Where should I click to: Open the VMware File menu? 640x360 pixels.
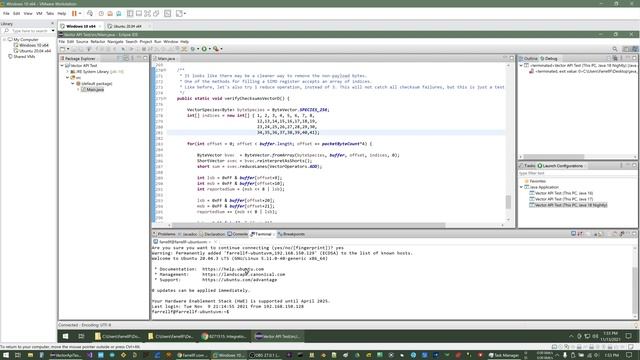(x=6, y=13)
